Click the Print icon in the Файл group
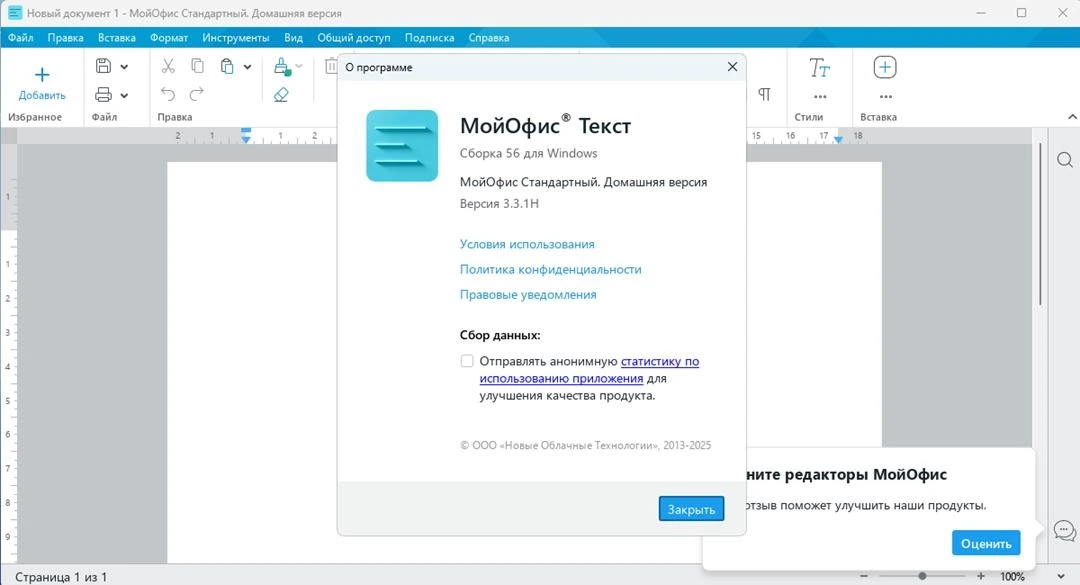This screenshot has height=585, width=1080. (x=103, y=94)
